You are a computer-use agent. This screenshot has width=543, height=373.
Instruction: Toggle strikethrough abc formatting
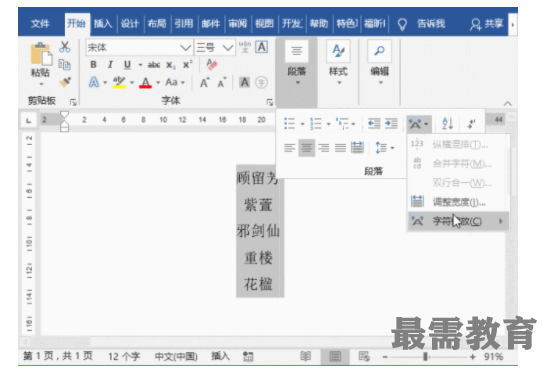click(153, 65)
